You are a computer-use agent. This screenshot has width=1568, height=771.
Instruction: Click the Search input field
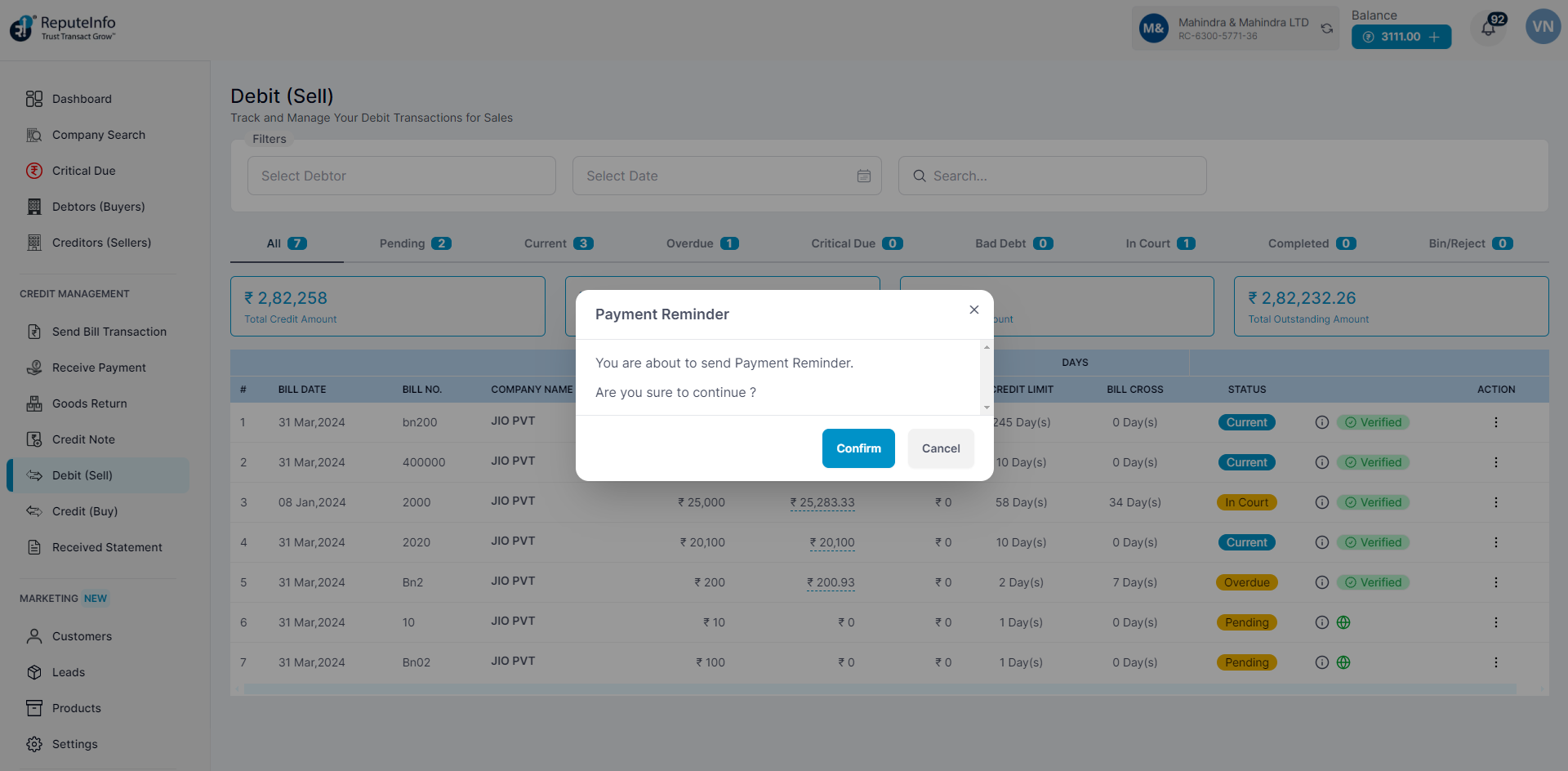click(x=1052, y=176)
